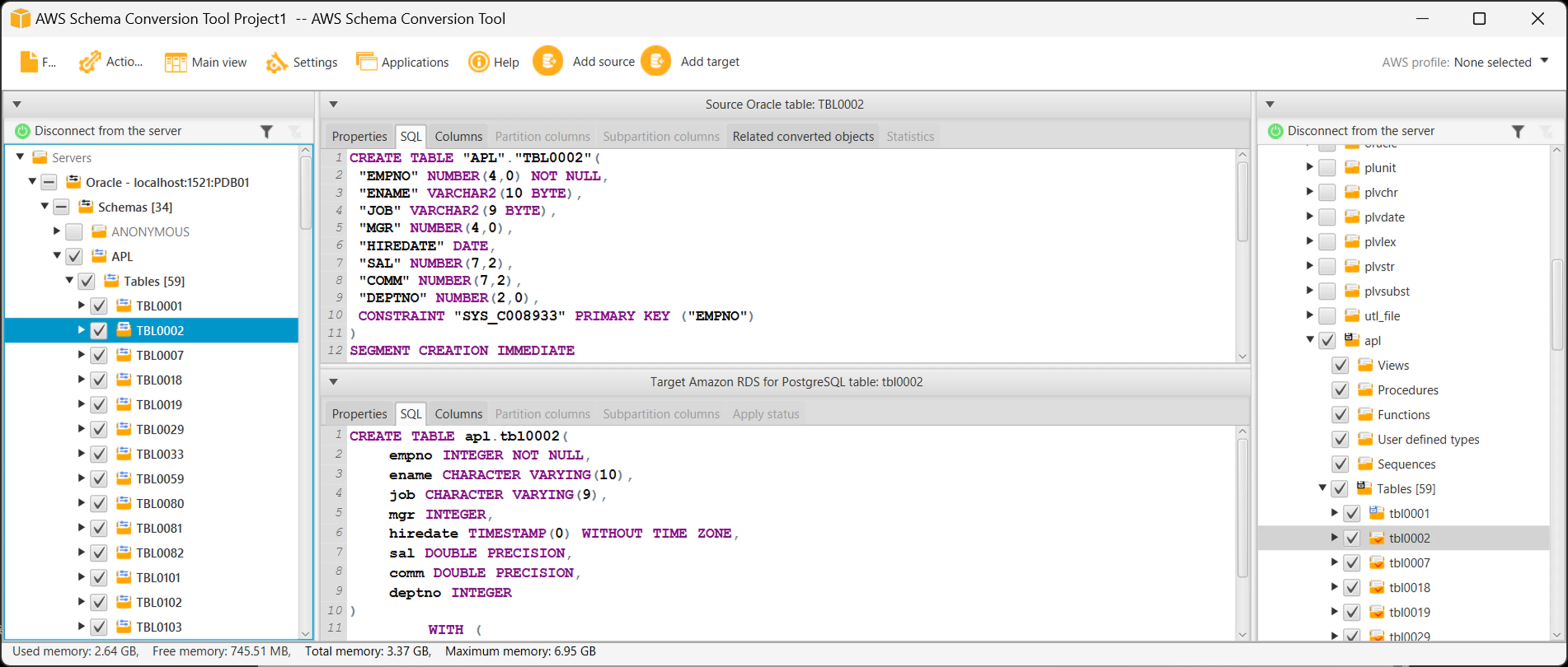This screenshot has height=667, width=1568.
Task: Click the Add target orange icon
Action: pyautogui.click(x=656, y=61)
